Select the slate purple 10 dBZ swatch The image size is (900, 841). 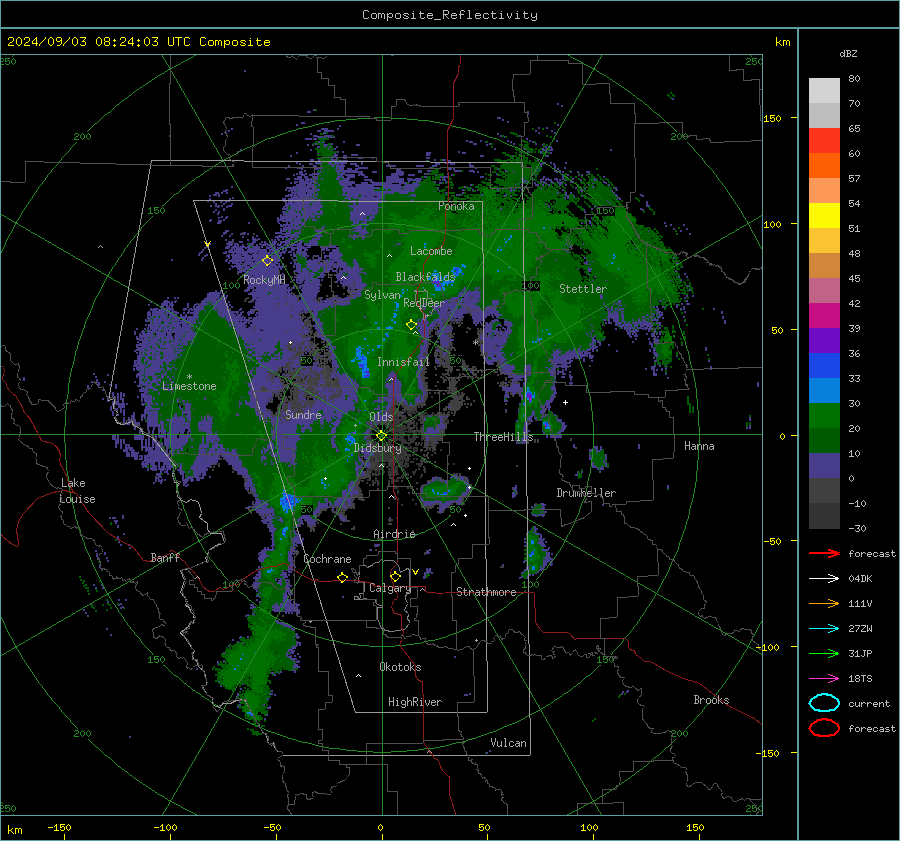(824, 465)
